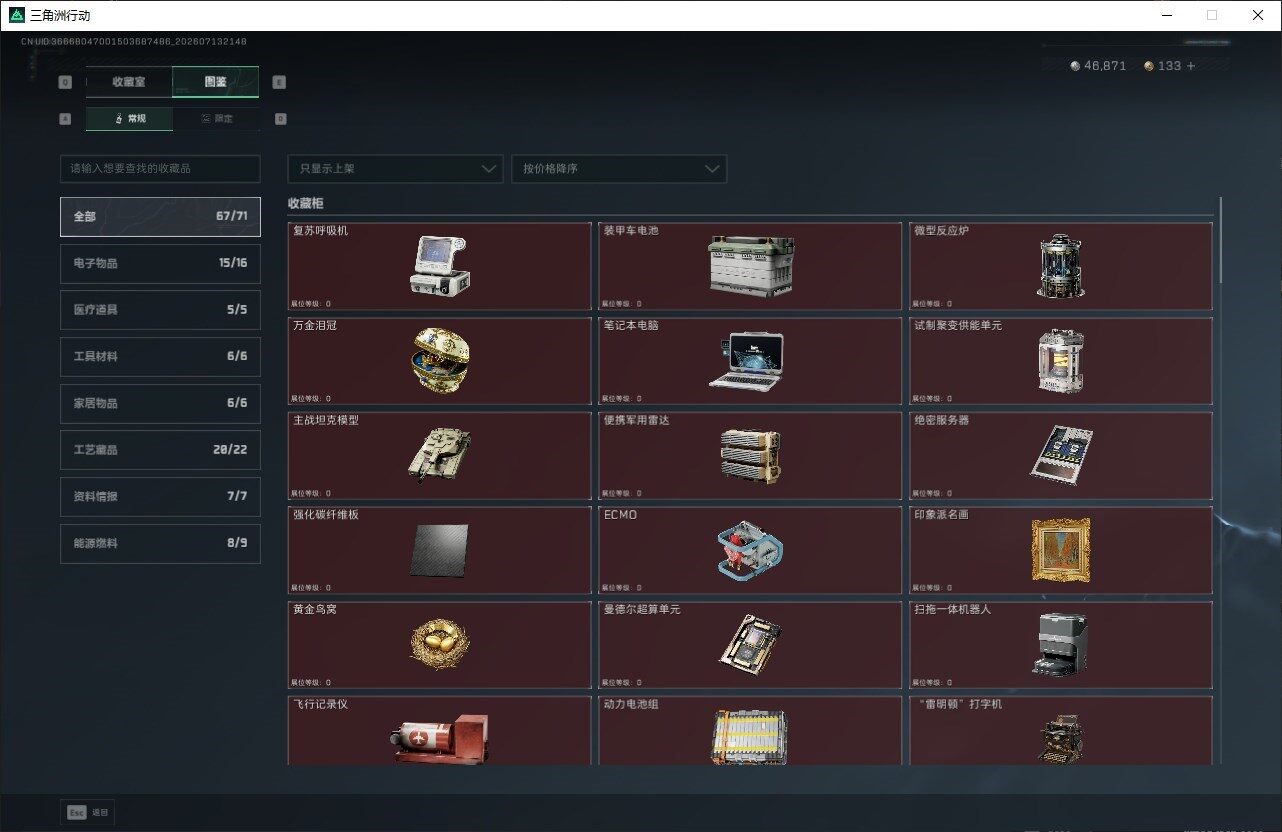1282x832 pixels.
Task: Expand the 按价格降序 sort dropdown
Action: [x=619, y=169]
